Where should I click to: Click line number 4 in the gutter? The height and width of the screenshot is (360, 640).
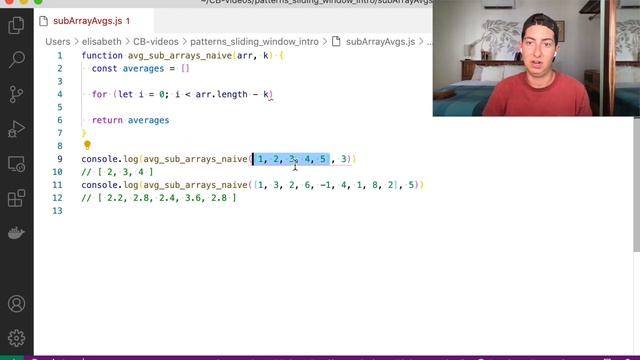[x=60, y=94]
